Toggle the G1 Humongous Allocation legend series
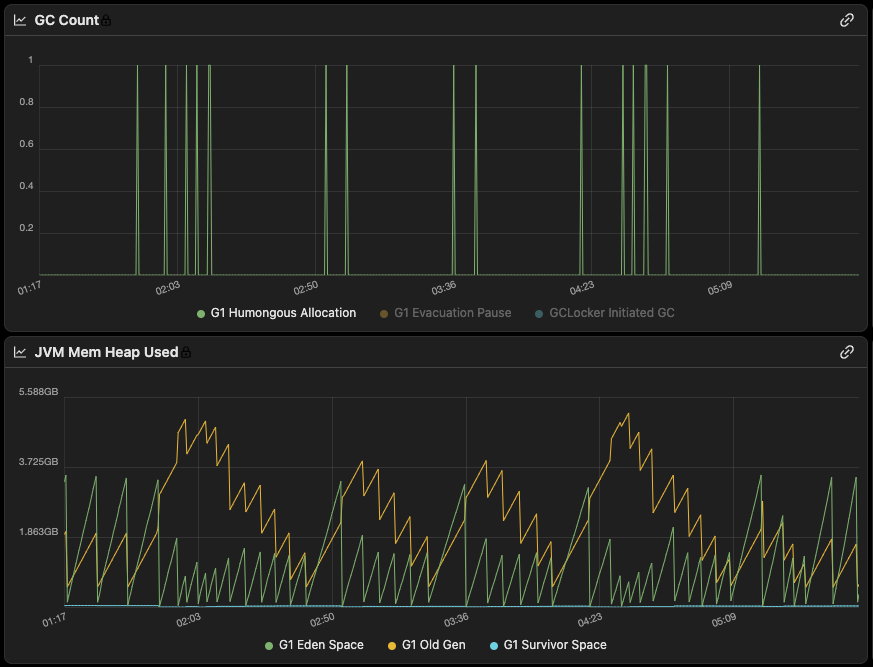The width and height of the screenshot is (873, 667). (x=277, y=313)
